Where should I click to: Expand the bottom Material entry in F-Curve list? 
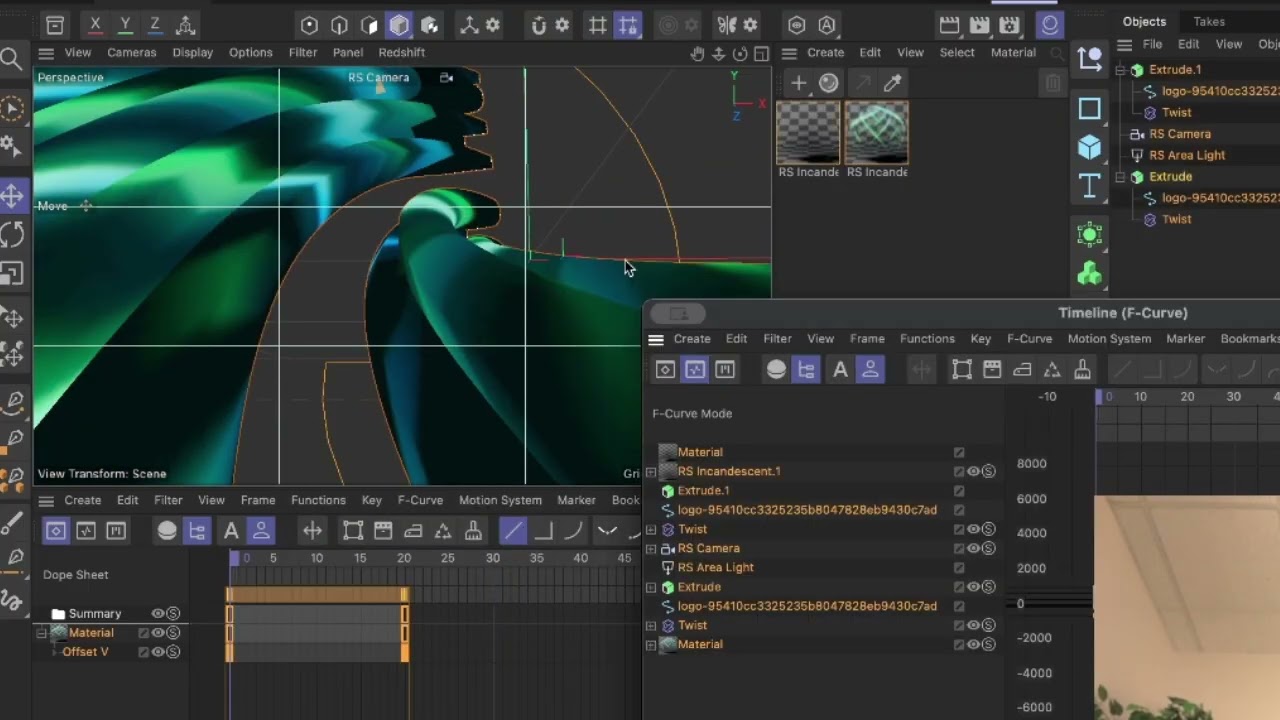point(651,645)
